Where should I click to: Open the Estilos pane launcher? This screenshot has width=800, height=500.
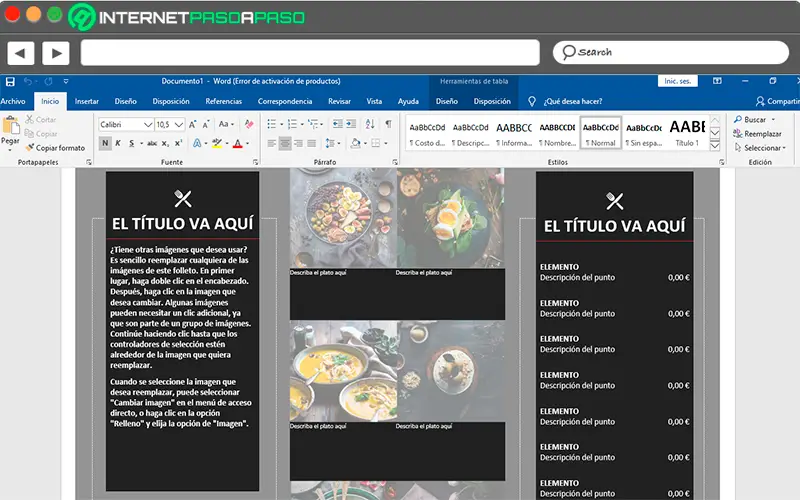[x=721, y=162]
